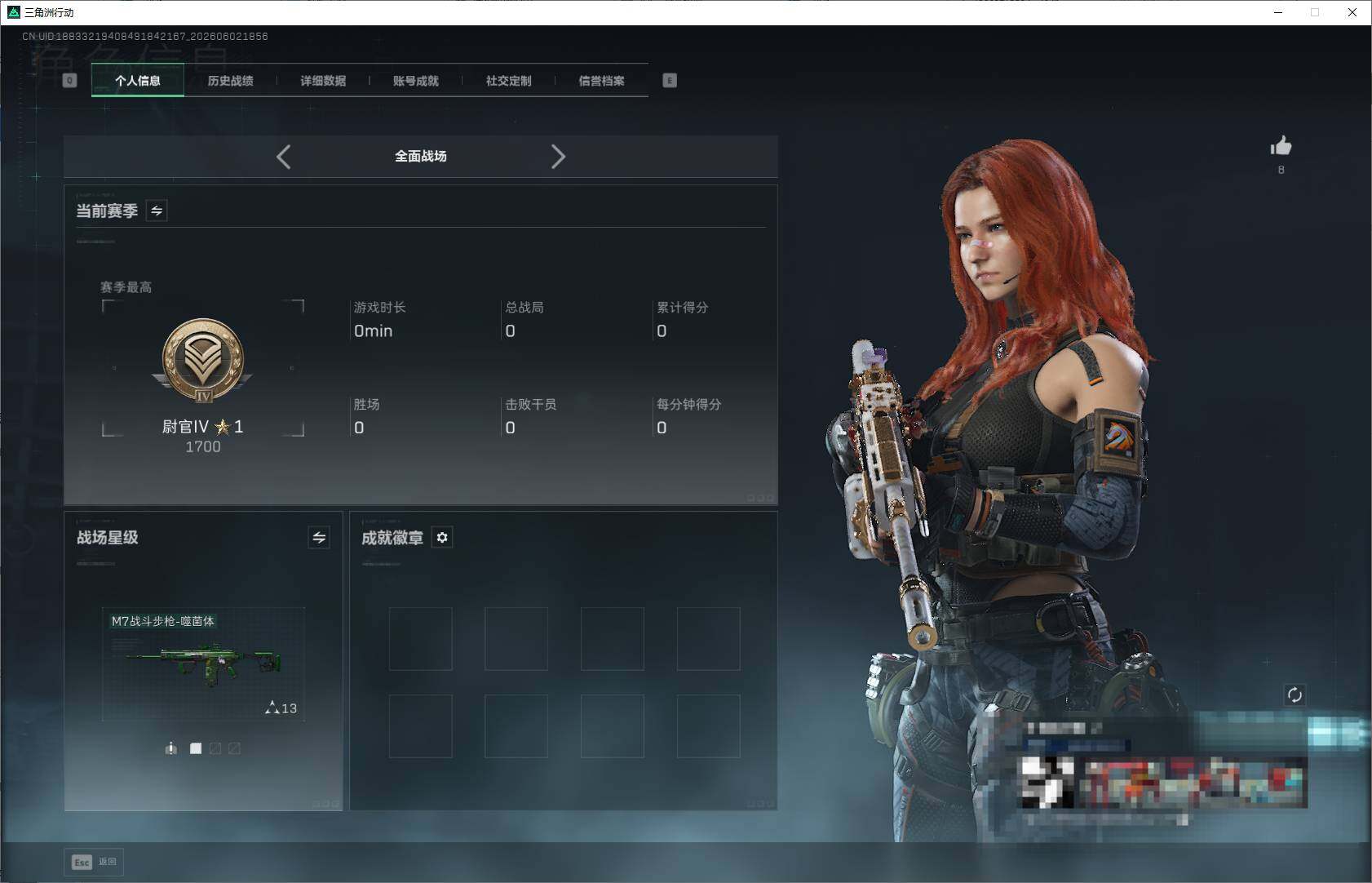Open the 详细数据 tab
This screenshot has height=883, width=1372.
pyautogui.click(x=323, y=81)
